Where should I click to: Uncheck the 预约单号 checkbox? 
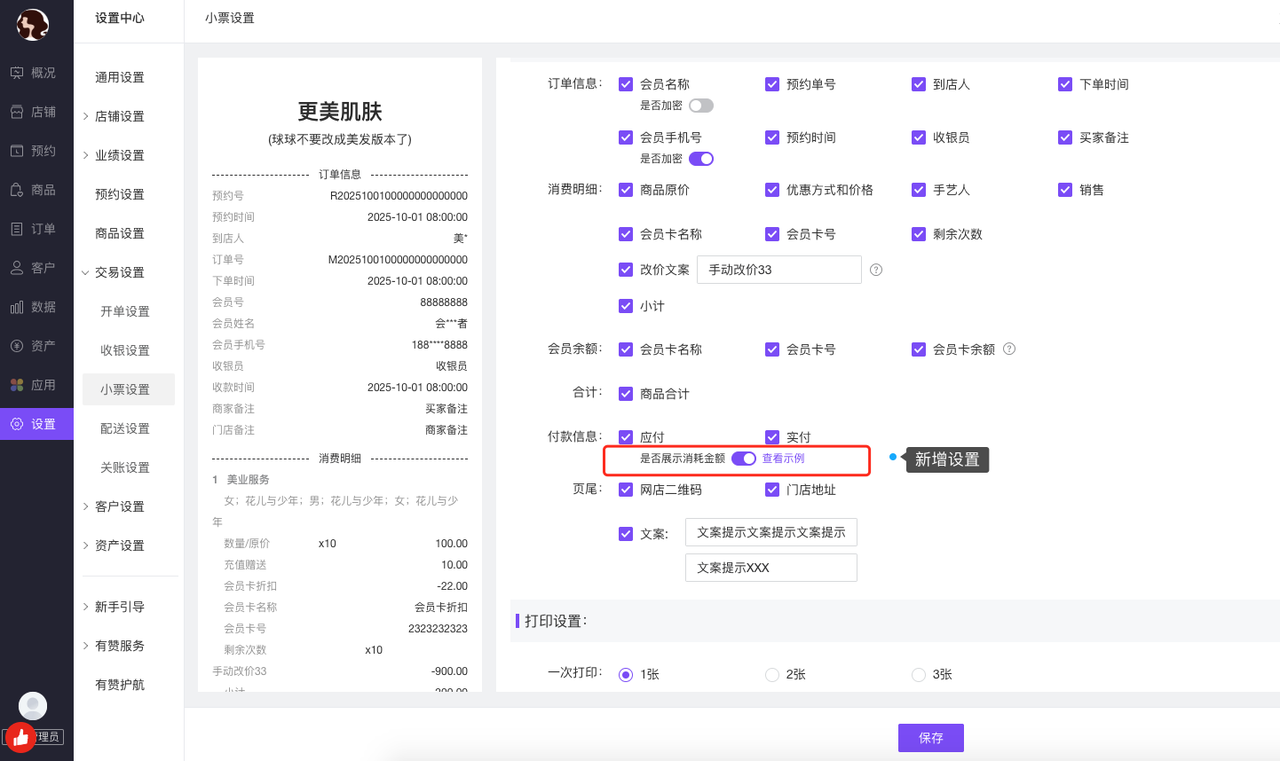pyautogui.click(x=772, y=85)
